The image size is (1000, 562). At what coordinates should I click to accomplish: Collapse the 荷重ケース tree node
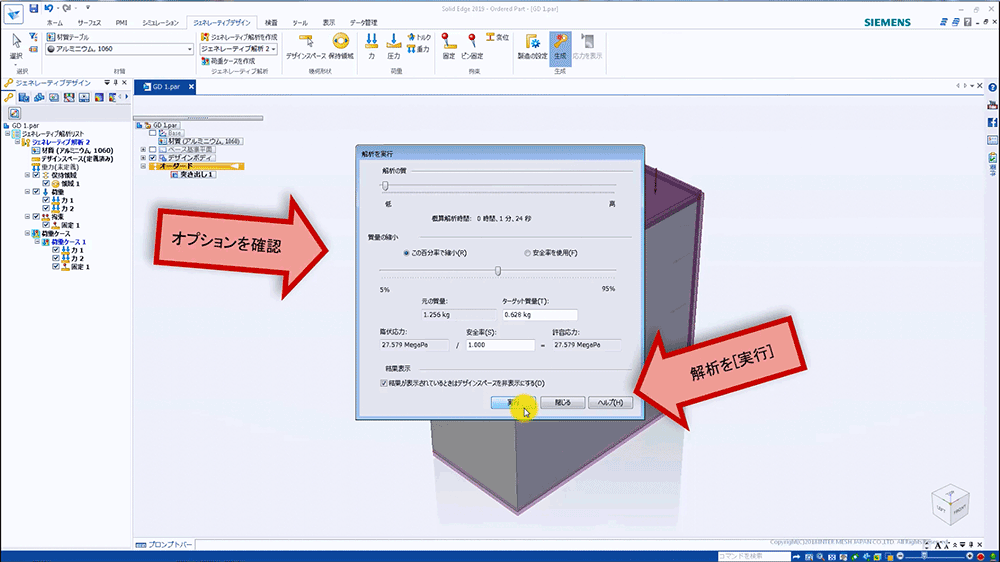pos(27,233)
